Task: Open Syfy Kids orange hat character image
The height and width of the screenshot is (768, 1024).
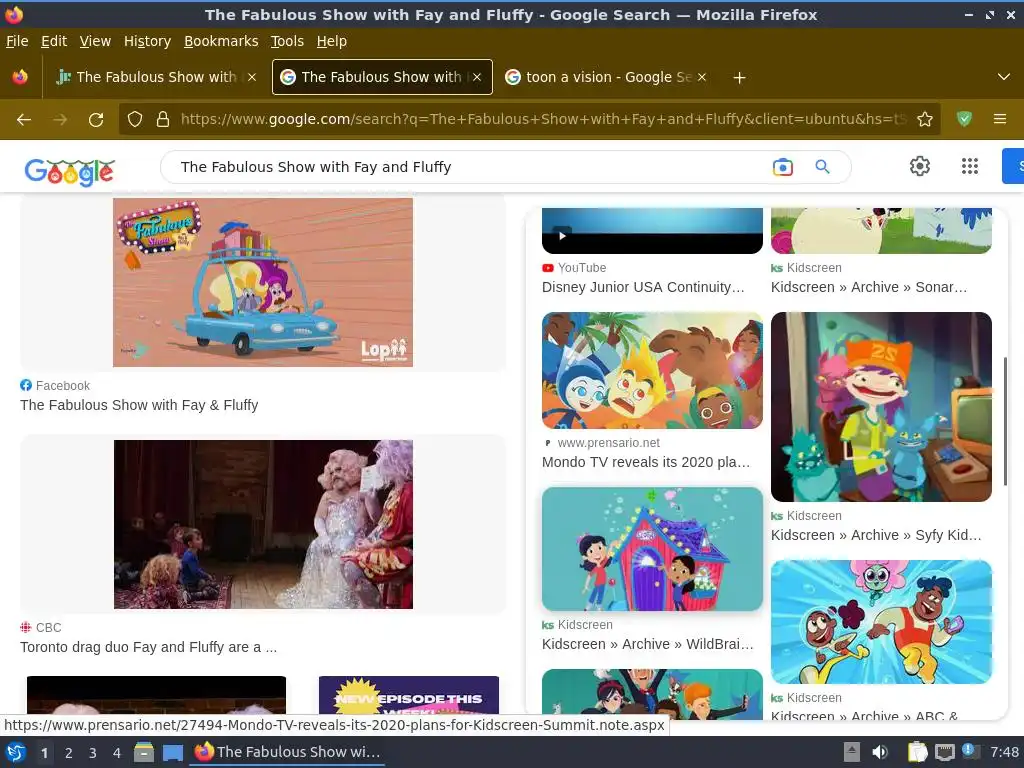Action: pos(881,407)
